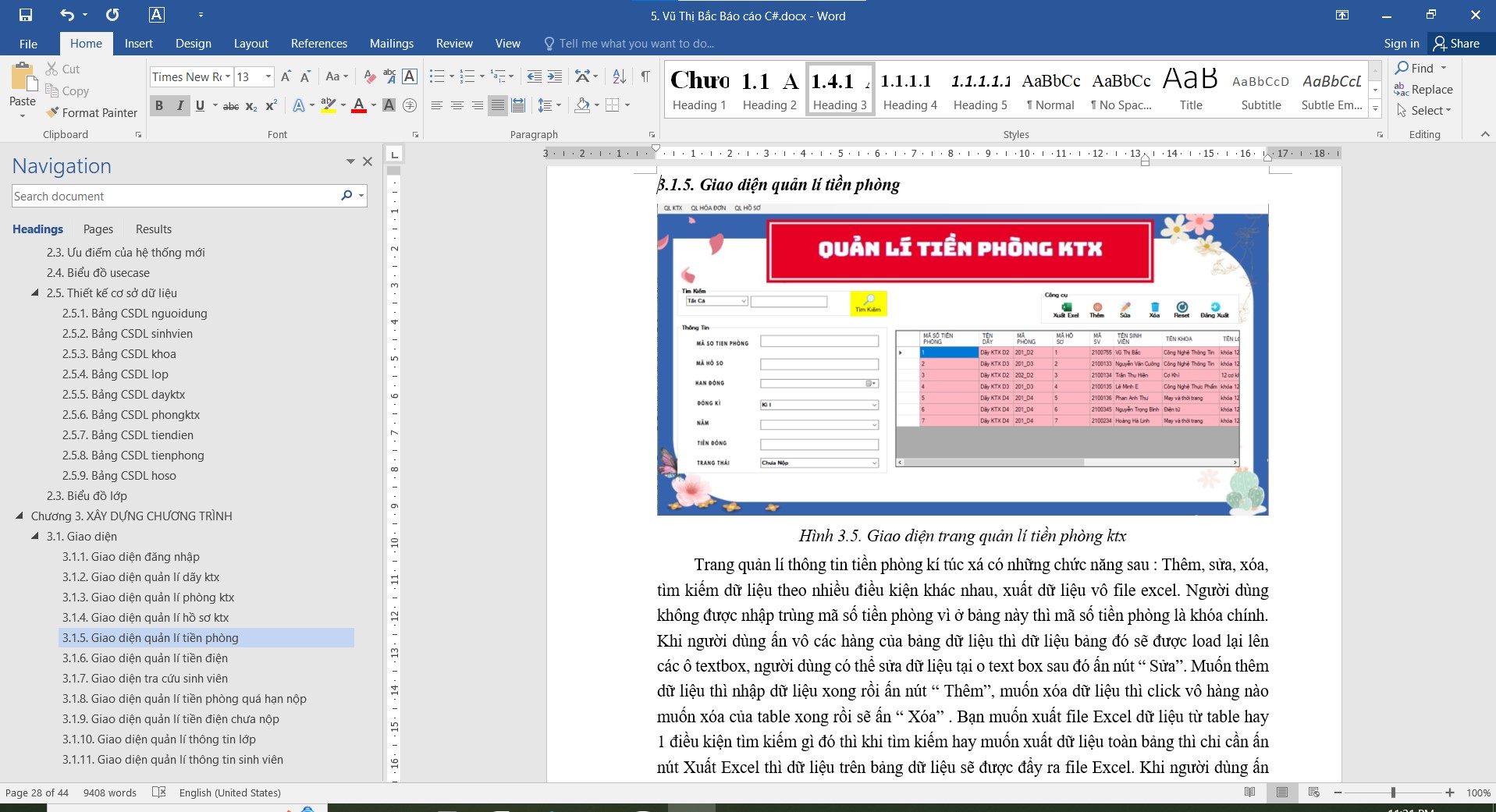The height and width of the screenshot is (812, 1496).
Task: Apply the Heading 1 style
Action: [699, 90]
